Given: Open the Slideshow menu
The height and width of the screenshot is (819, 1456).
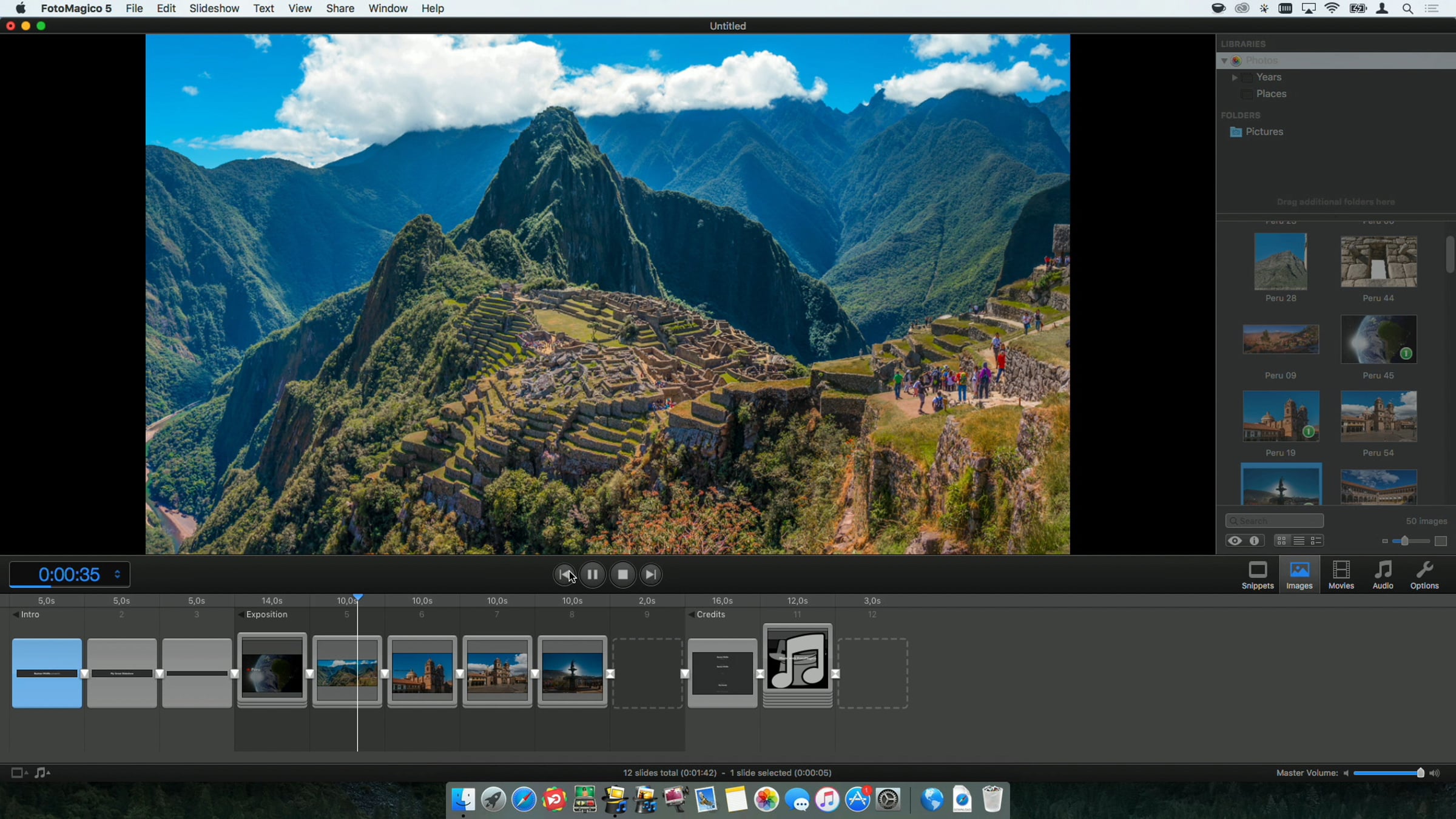Looking at the screenshot, I should (214, 8).
